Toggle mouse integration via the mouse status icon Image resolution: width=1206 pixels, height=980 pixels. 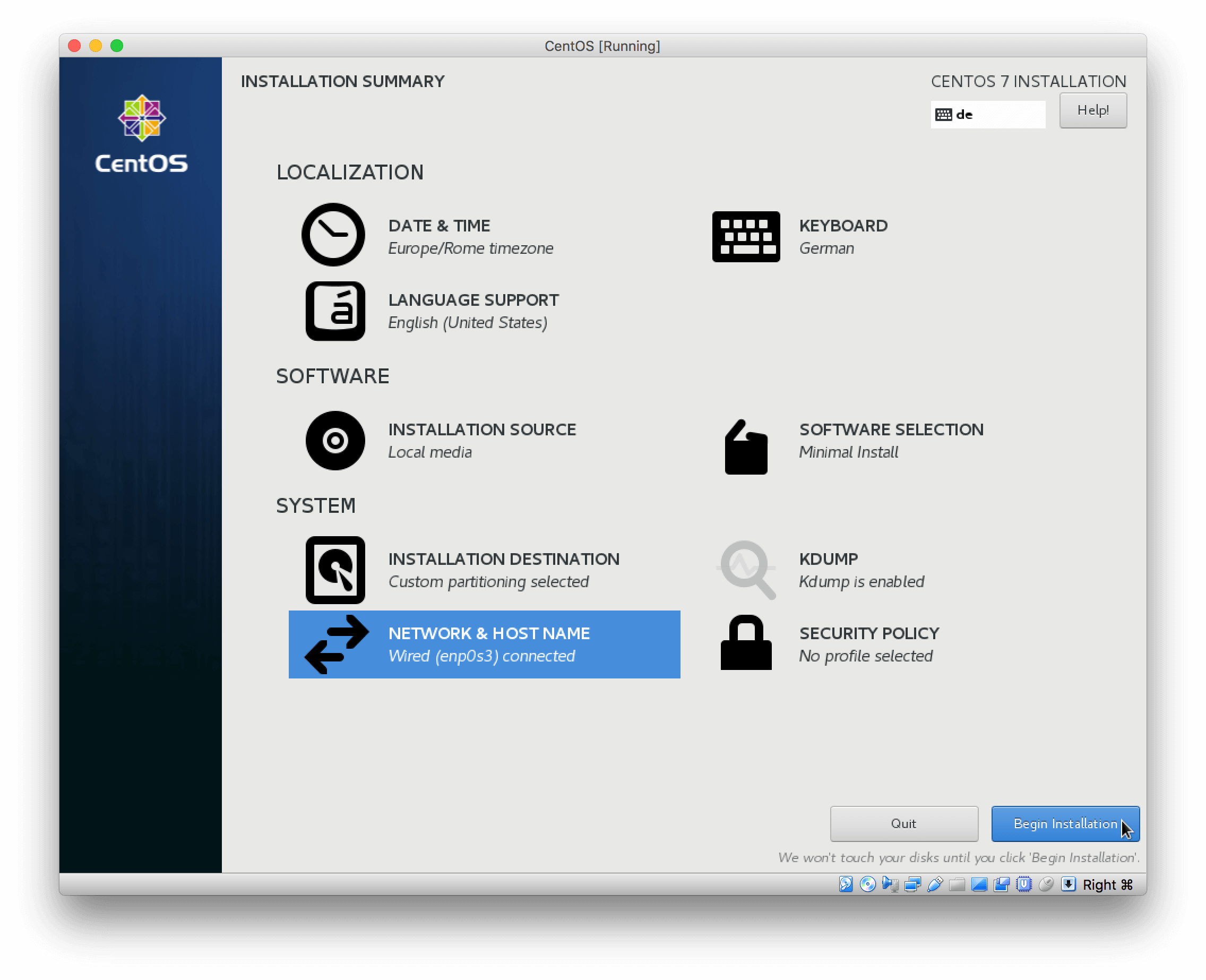click(x=1046, y=884)
